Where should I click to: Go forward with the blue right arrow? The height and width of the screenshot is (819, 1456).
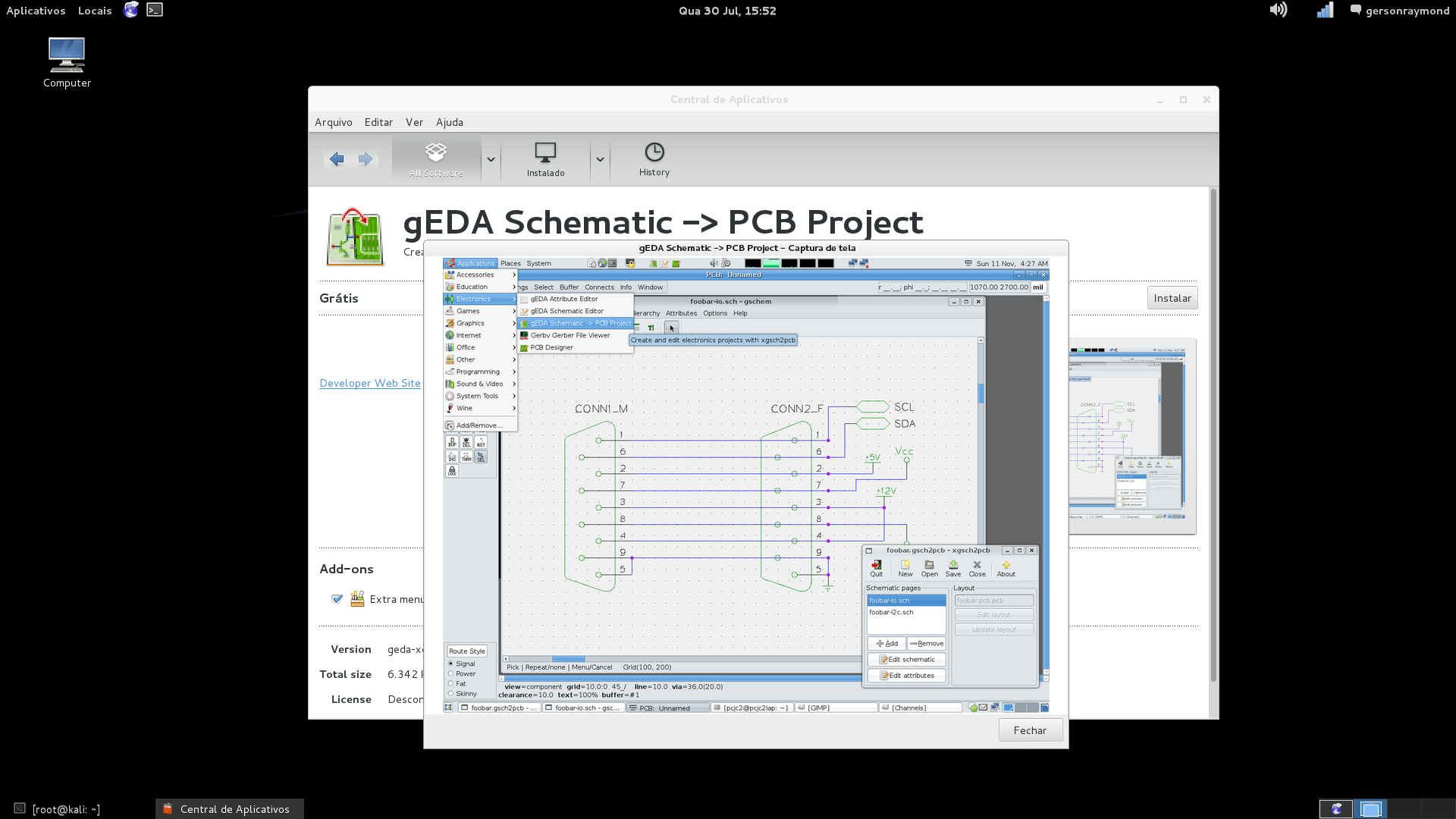point(366,159)
